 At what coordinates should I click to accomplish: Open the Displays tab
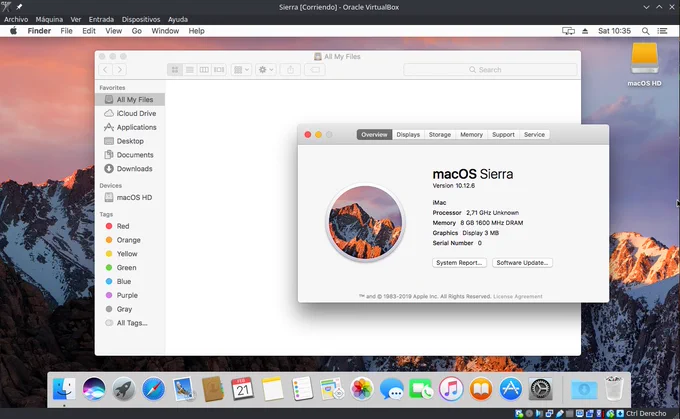tap(408, 134)
